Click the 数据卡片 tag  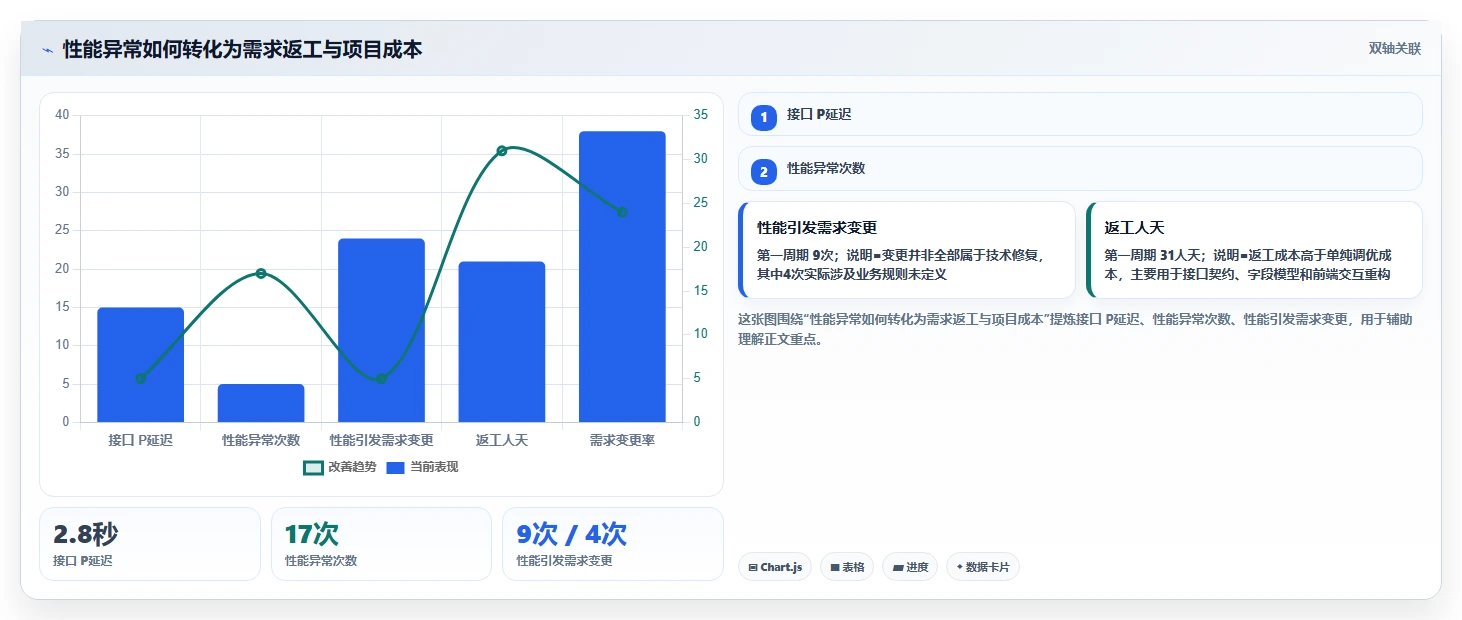(983, 567)
